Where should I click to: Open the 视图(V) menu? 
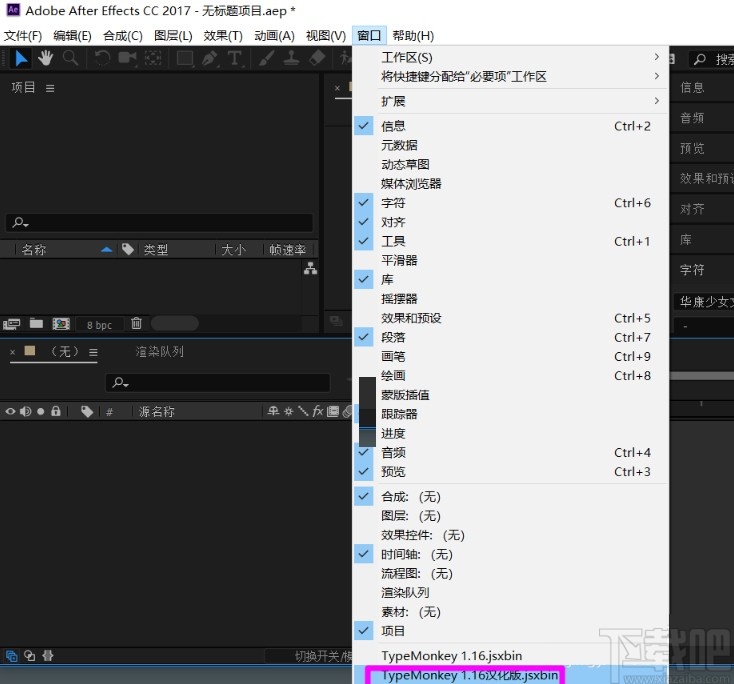[x=326, y=36]
